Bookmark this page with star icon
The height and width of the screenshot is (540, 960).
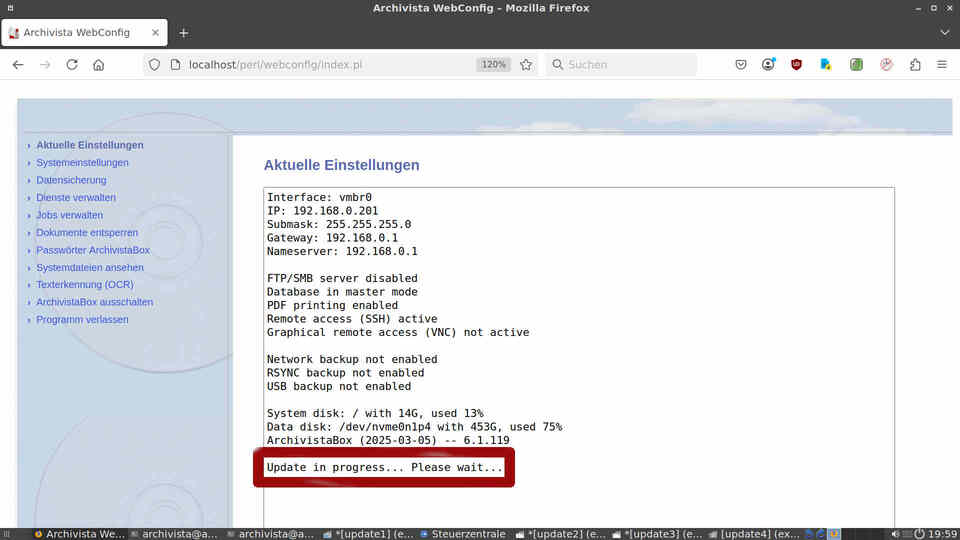(x=526, y=64)
